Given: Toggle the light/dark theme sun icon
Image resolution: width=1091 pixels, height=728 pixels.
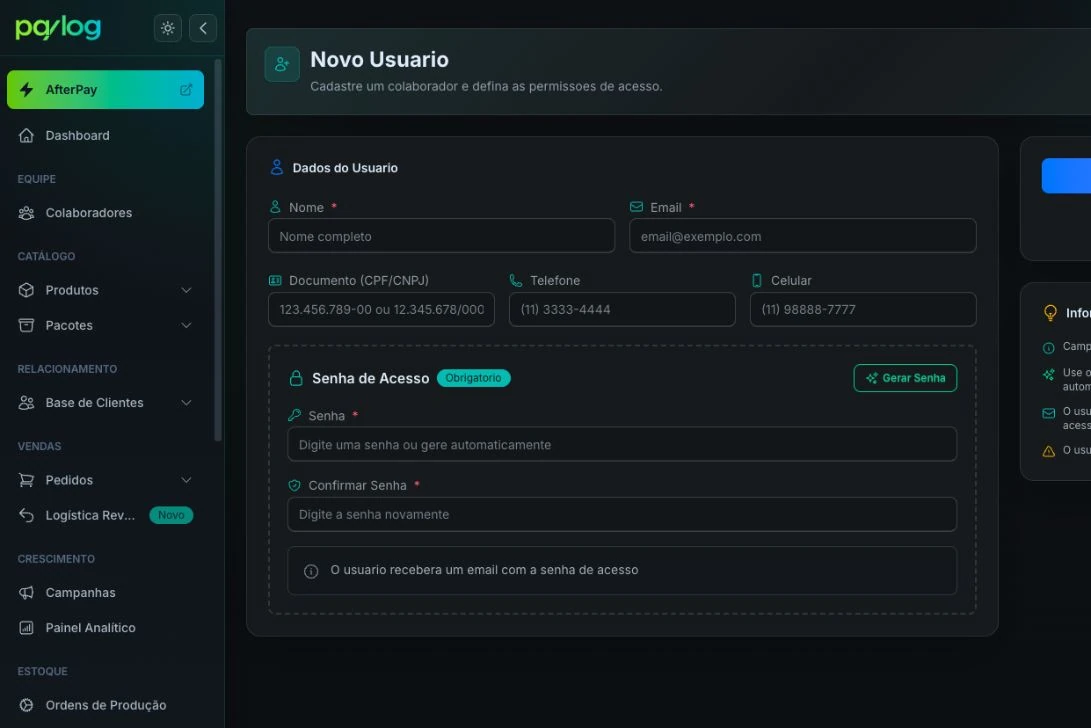Looking at the screenshot, I should tap(168, 28).
